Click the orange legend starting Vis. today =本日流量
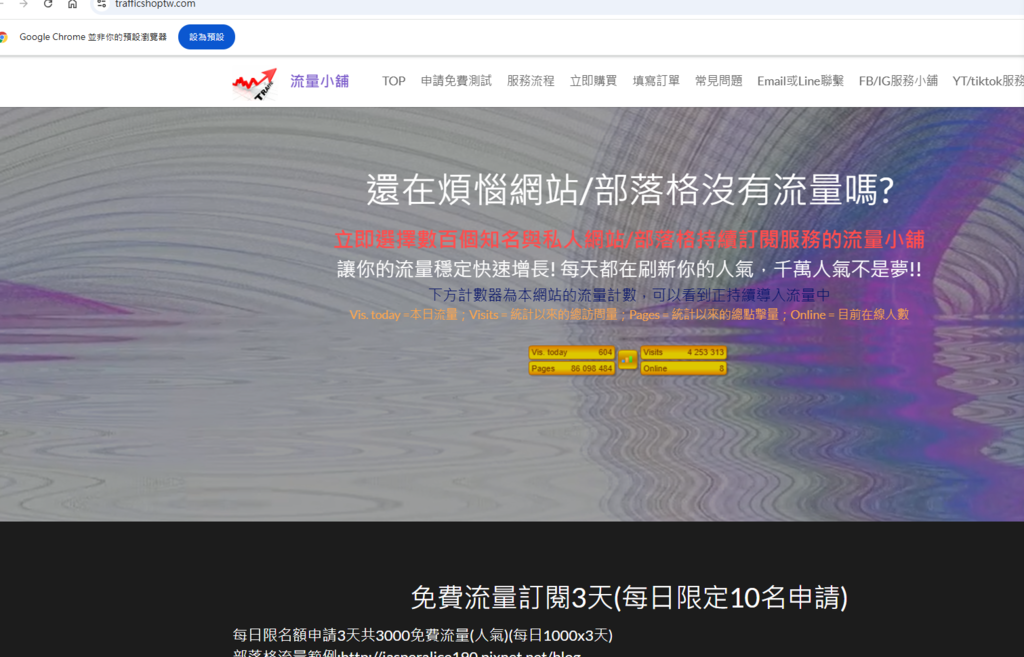 click(x=630, y=315)
